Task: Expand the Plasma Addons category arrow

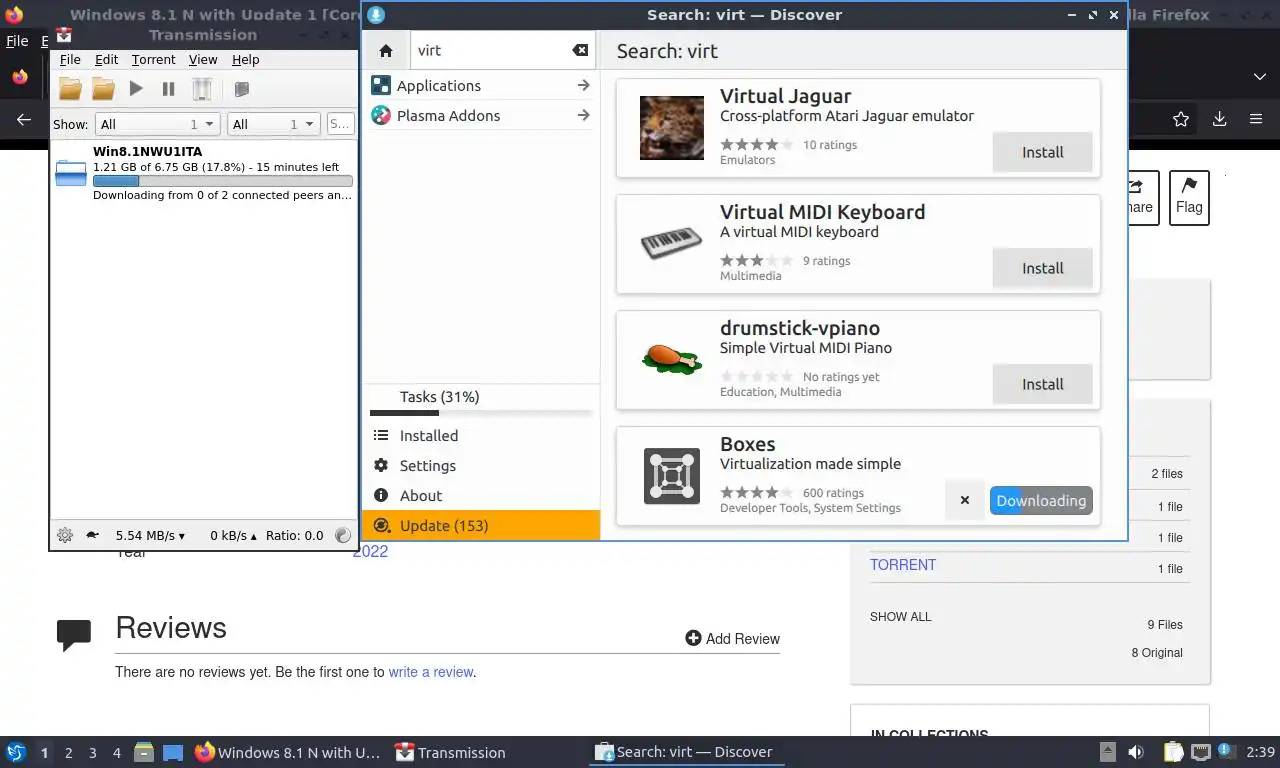Action: (583, 115)
